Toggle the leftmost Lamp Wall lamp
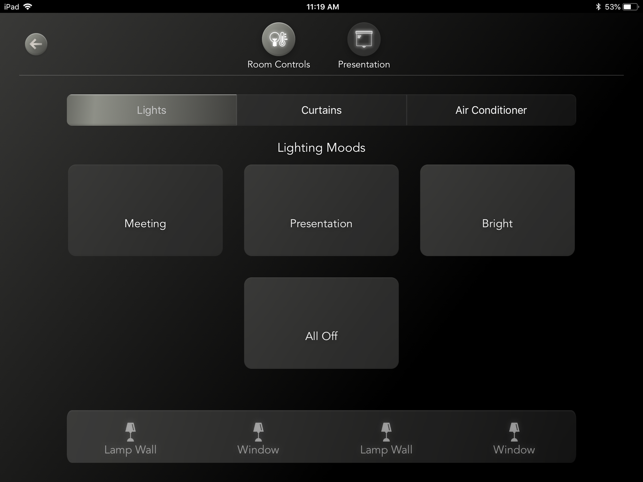This screenshot has height=482, width=643. (x=130, y=439)
